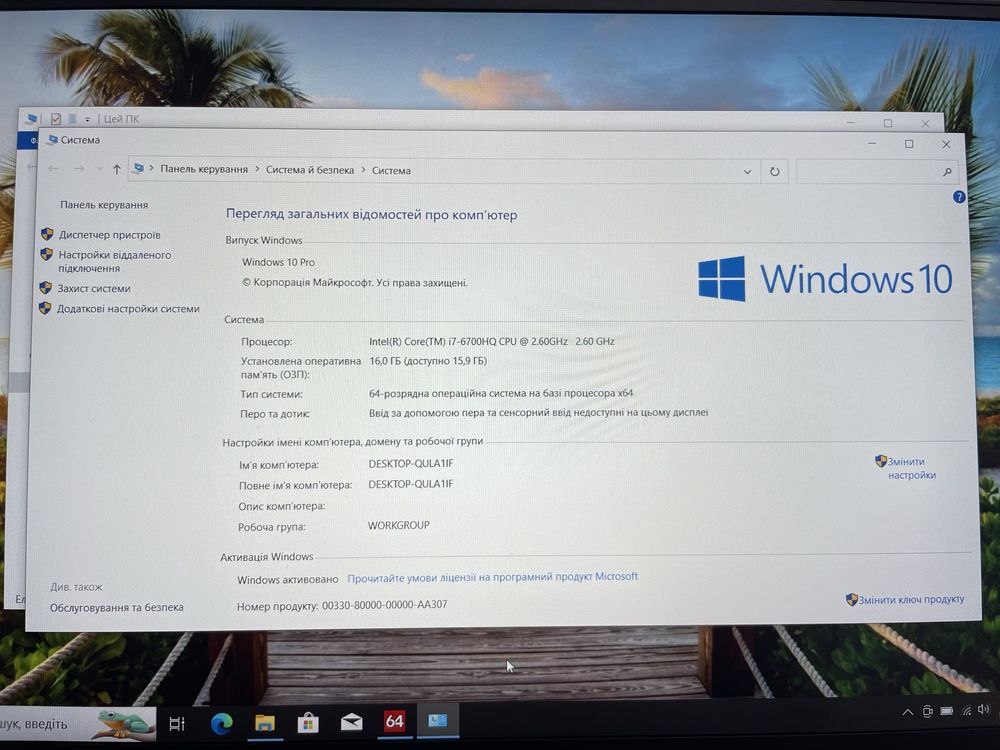Select System window taskbar icon
This screenshot has height=750, width=1000.
[438, 721]
